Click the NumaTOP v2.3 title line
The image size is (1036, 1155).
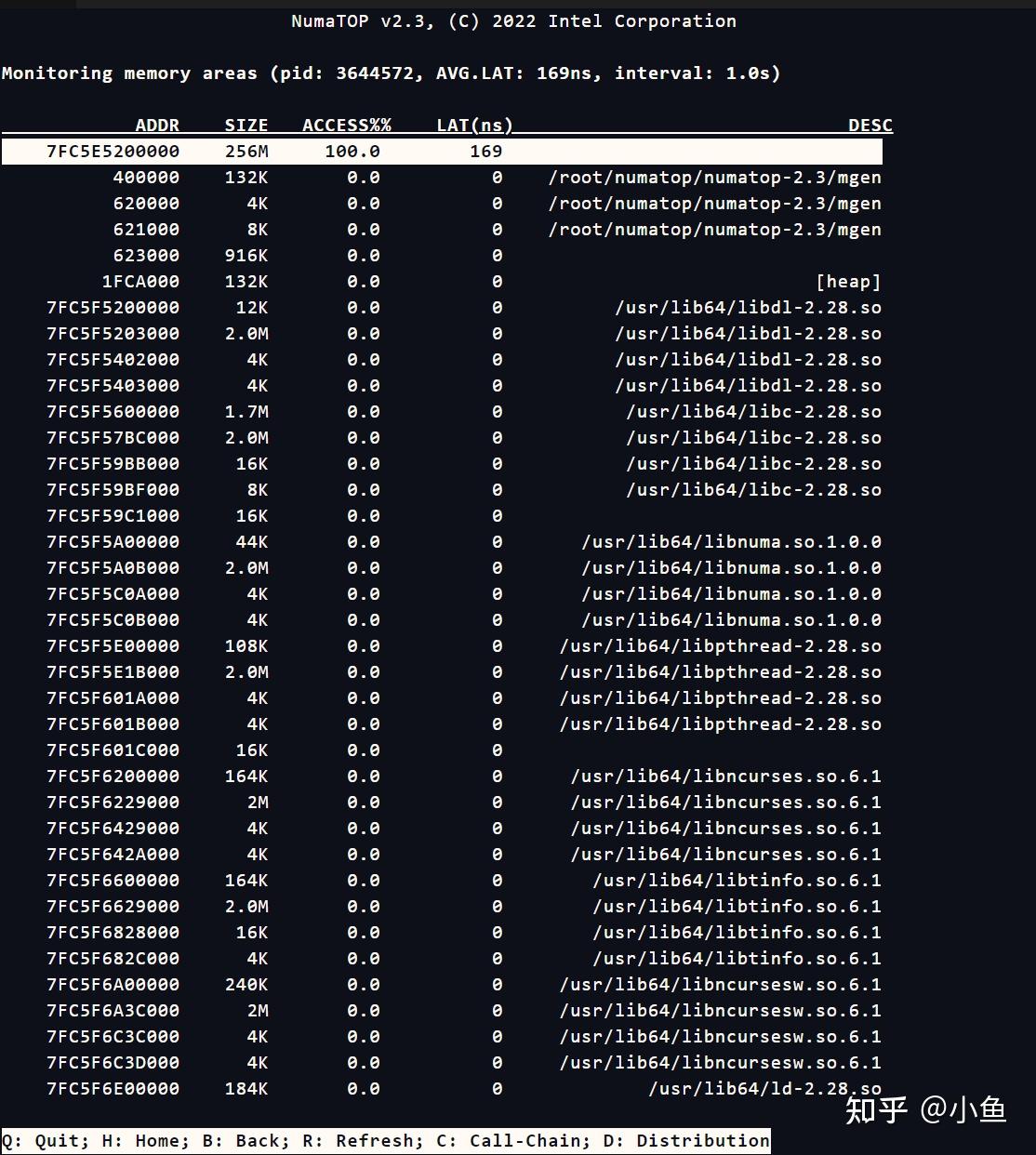pos(516,20)
